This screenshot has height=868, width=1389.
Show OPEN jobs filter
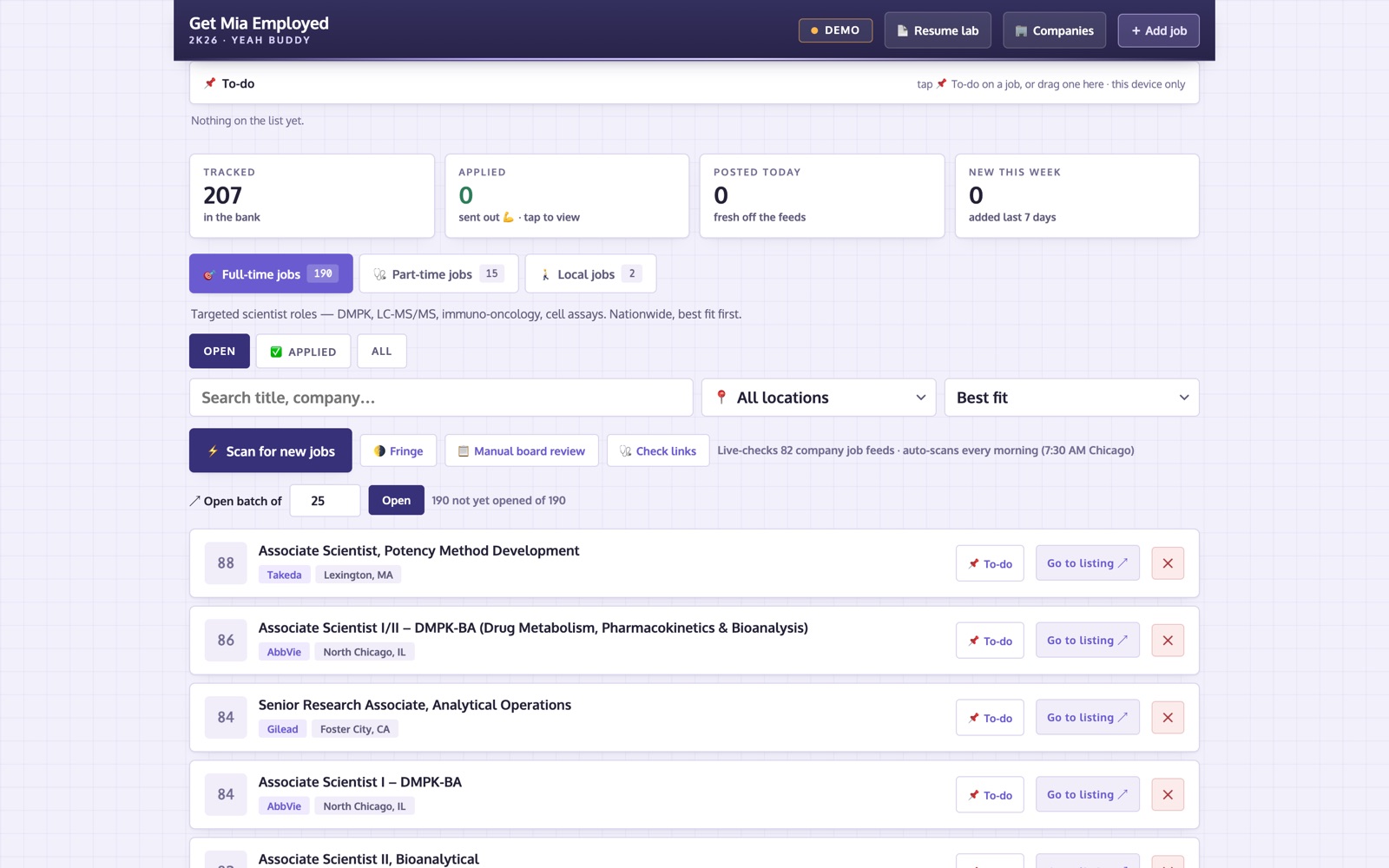(220, 351)
